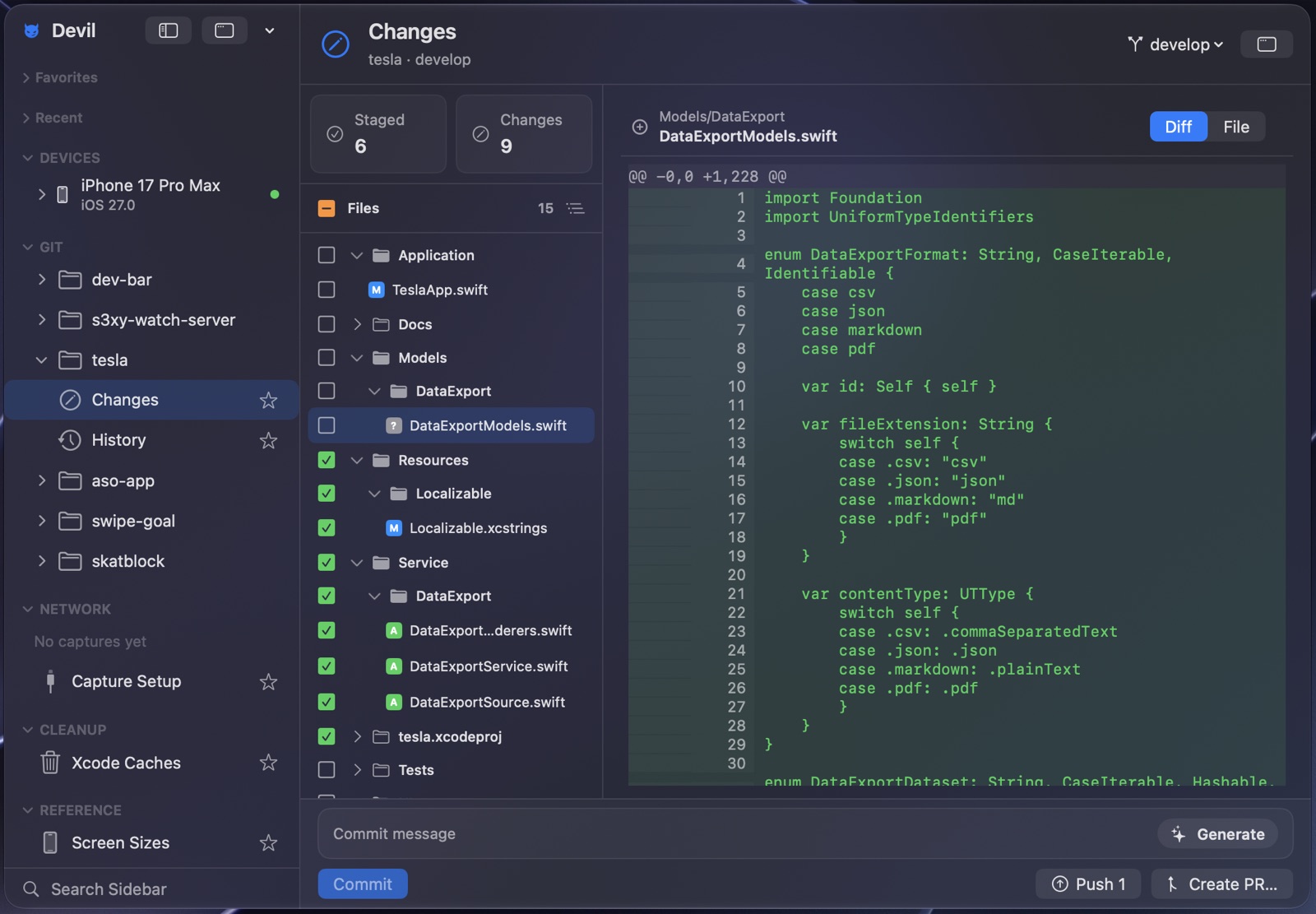The image size is (1316, 914).
Task: Expand the iPhone 17 Pro Max device
Action: [42, 194]
